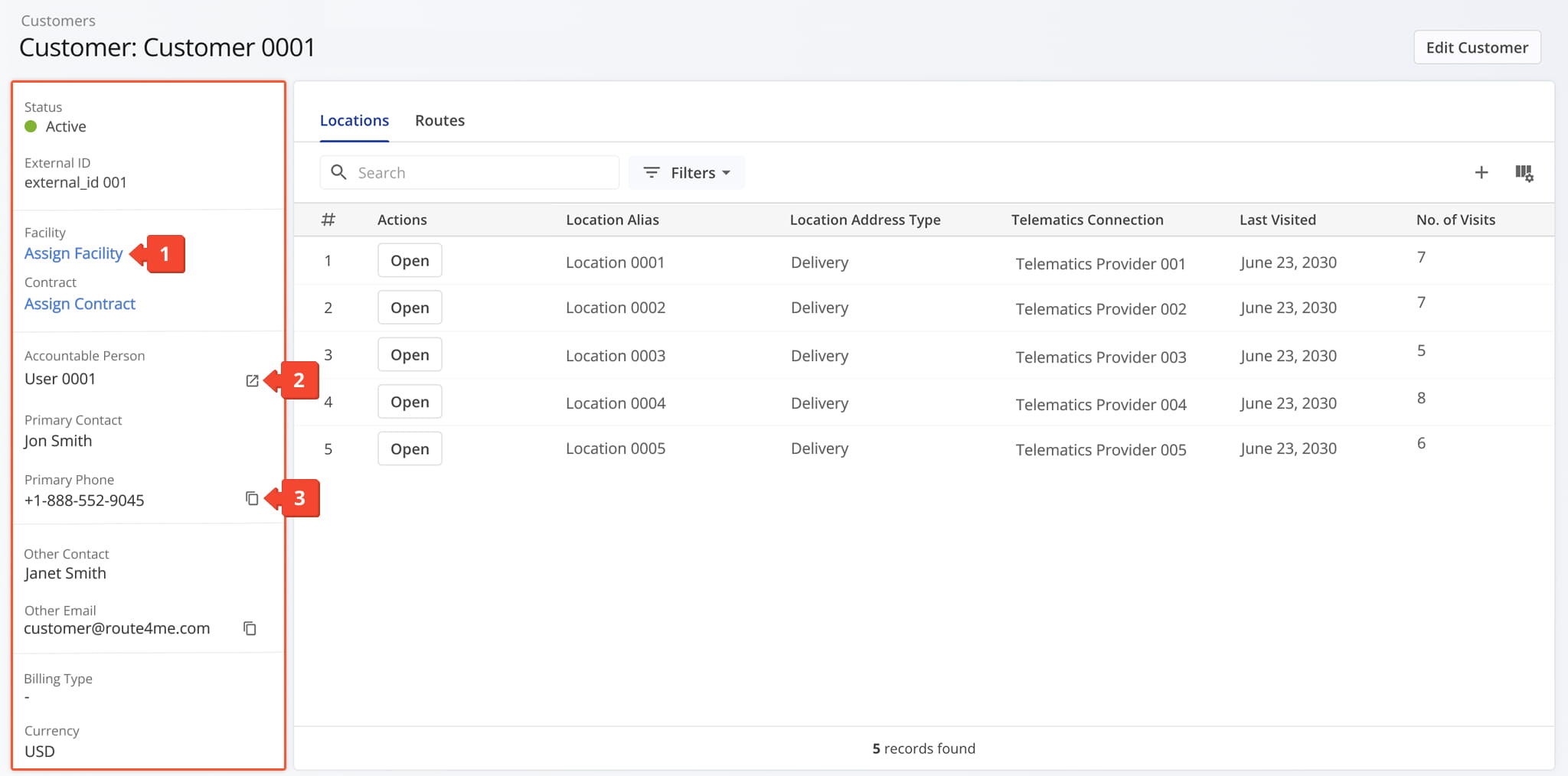
Task: Click the search magnifier icon
Action: (338, 173)
